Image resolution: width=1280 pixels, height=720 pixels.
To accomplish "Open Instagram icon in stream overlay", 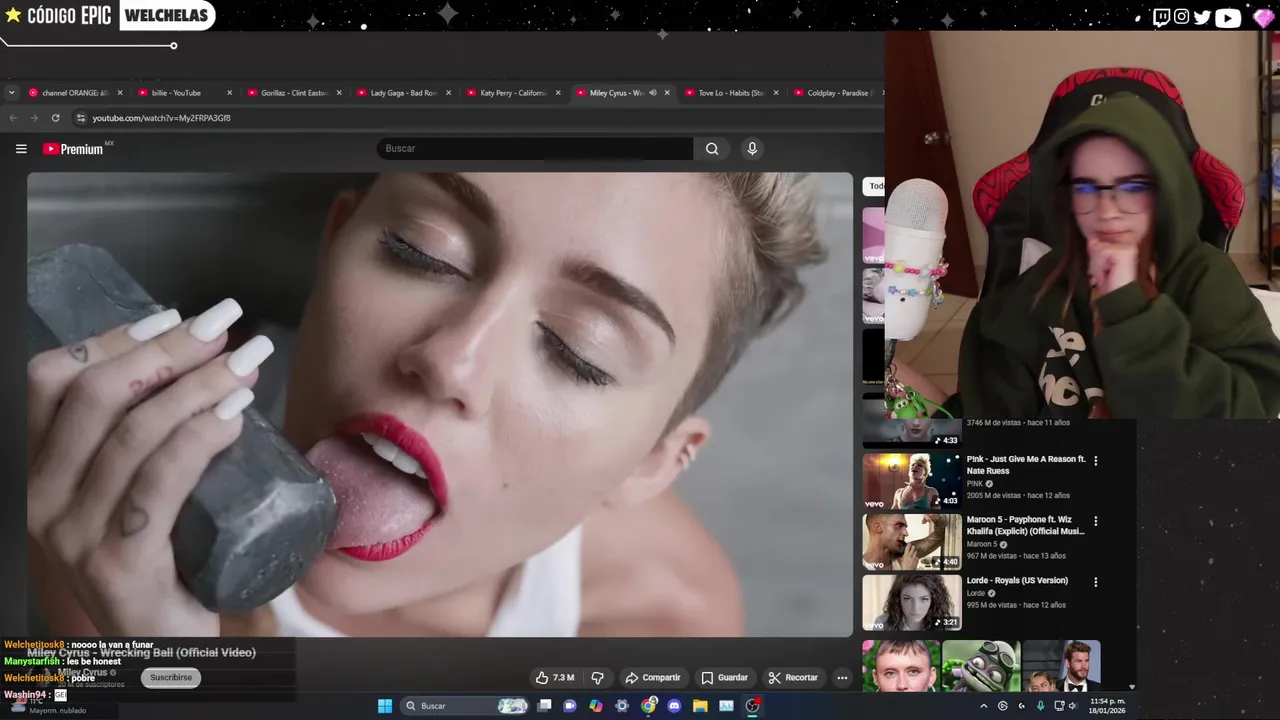I will point(1181,17).
